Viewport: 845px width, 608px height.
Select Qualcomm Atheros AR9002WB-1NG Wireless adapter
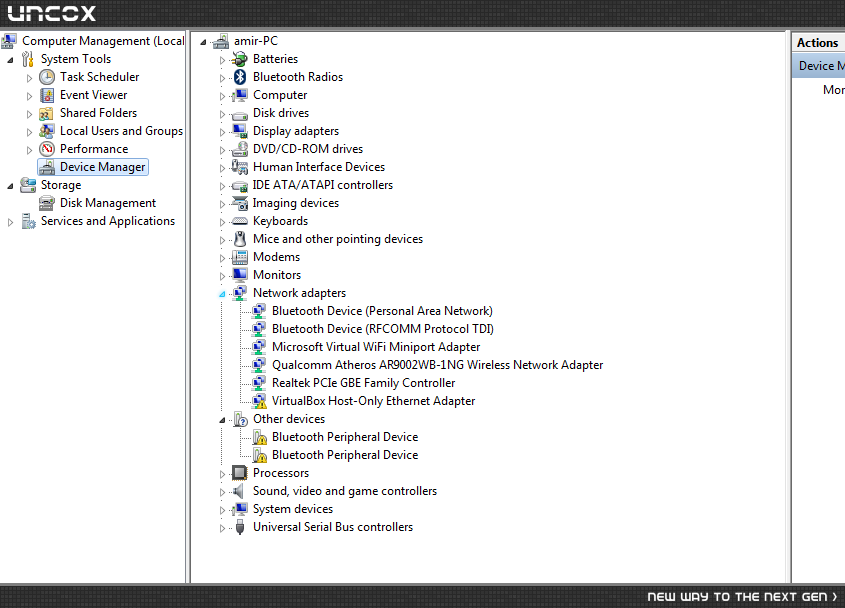click(x=437, y=365)
